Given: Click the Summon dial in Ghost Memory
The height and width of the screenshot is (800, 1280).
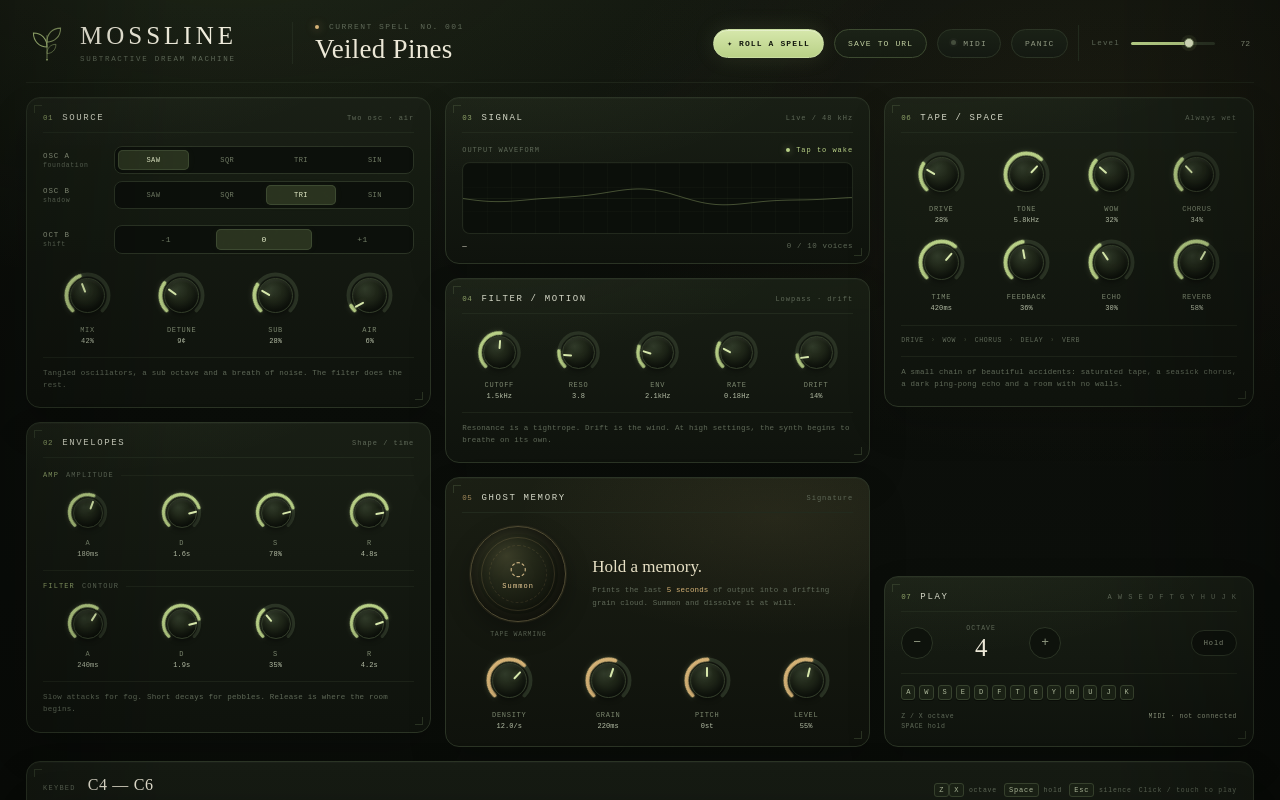Looking at the screenshot, I should (x=518, y=574).
